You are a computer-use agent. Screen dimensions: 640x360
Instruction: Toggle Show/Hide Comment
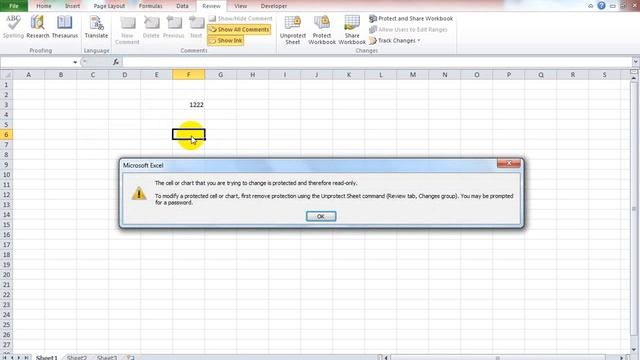coord(240,18)
